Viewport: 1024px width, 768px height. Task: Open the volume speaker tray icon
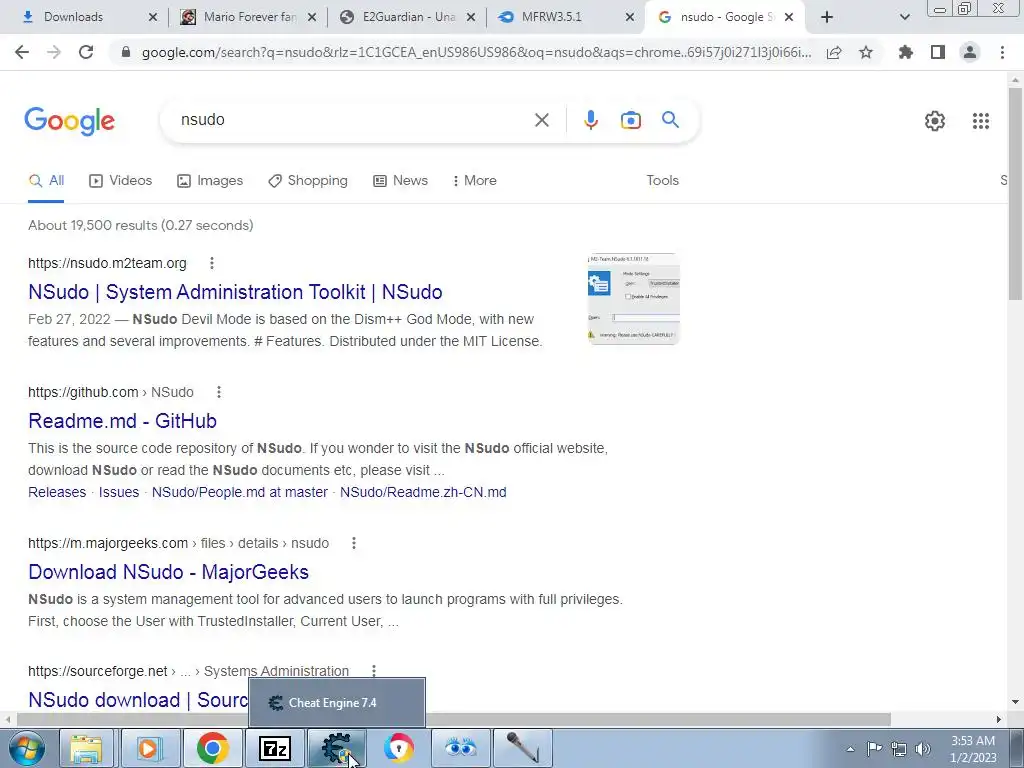pyautogui.click(x=923, y=749)
